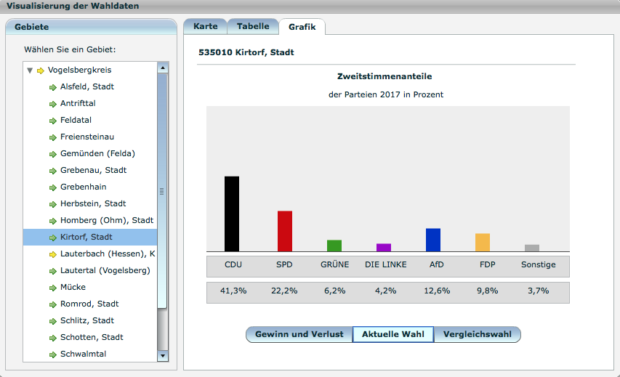Select Romrod, Stadt in area list
620x377 pixels.
(x=90, y=304)
